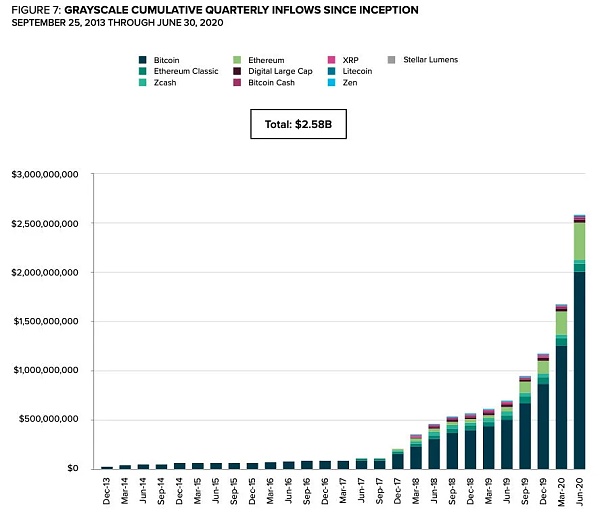Select the 'Ethereum' legend label
The image size is (600, 513).
(266, 60)
